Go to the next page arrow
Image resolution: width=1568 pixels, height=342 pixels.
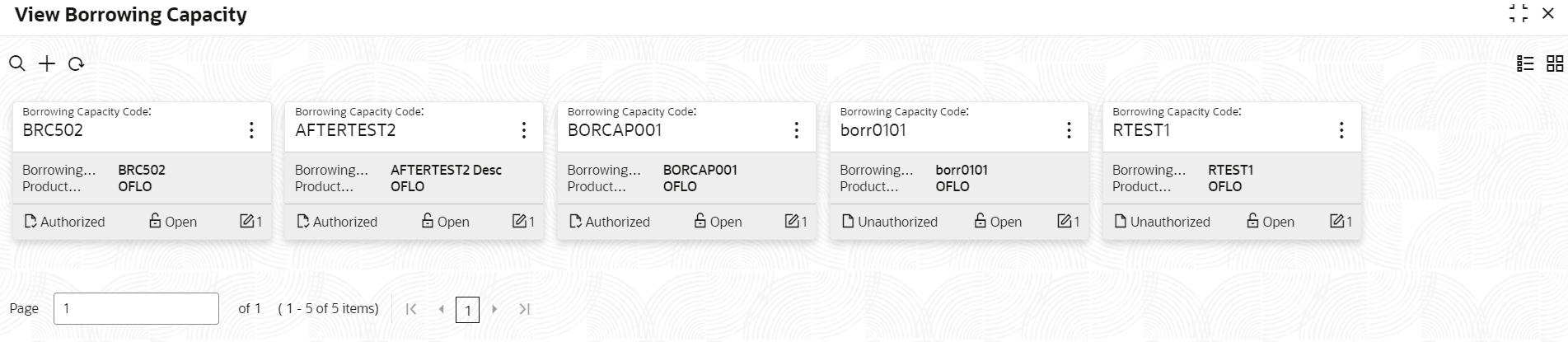[494, 309]
